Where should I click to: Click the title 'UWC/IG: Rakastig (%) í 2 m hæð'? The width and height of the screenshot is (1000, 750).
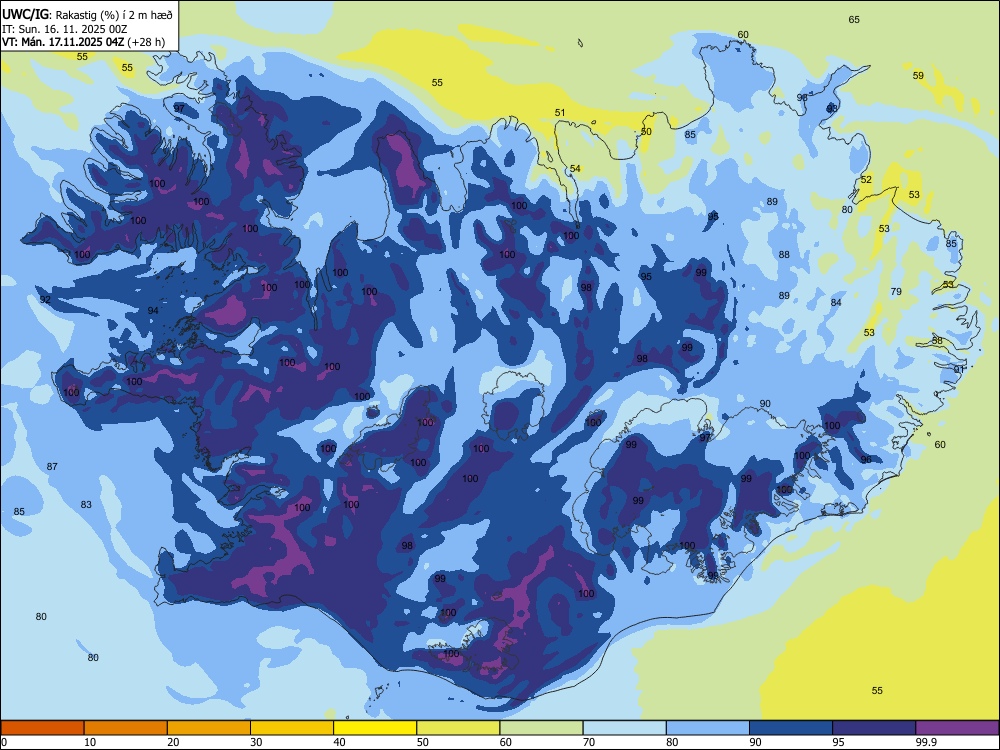pyautogui.click(x=87, y=14)
